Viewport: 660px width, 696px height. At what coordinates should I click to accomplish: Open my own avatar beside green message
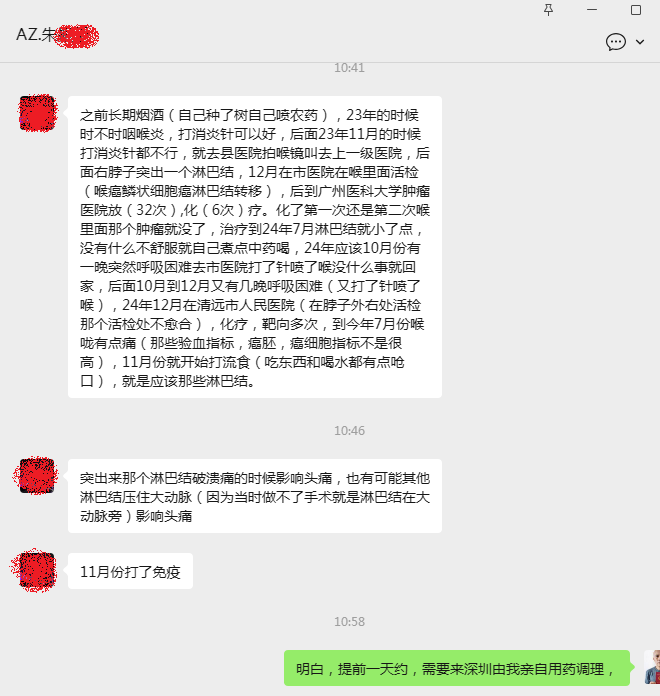[652, 668]
